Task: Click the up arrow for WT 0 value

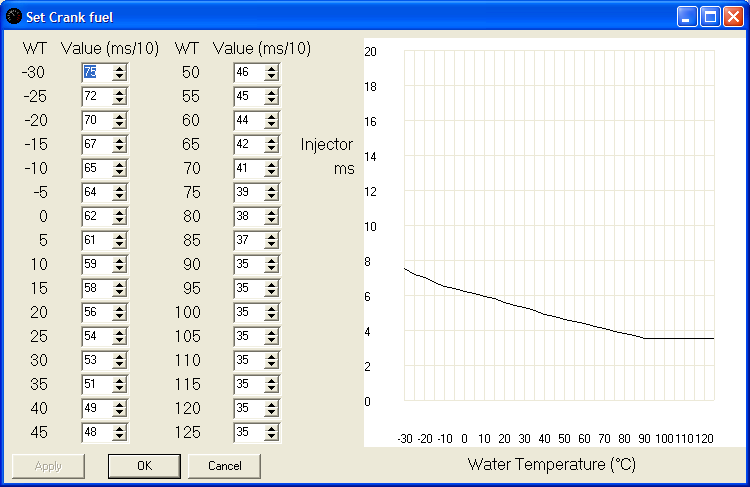Action: pos(120,213)
